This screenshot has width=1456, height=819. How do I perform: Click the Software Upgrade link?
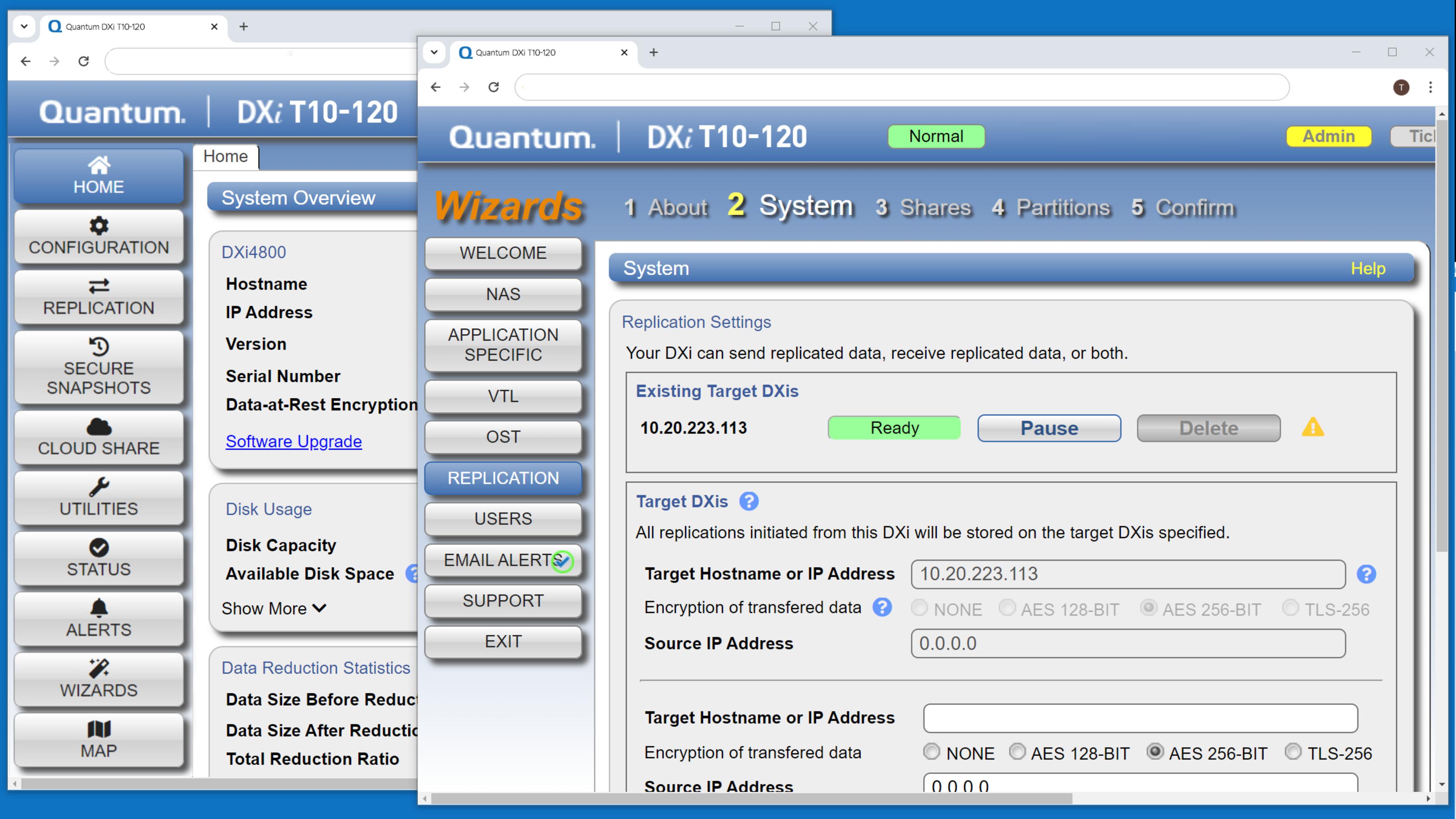(x=293, y=441)
